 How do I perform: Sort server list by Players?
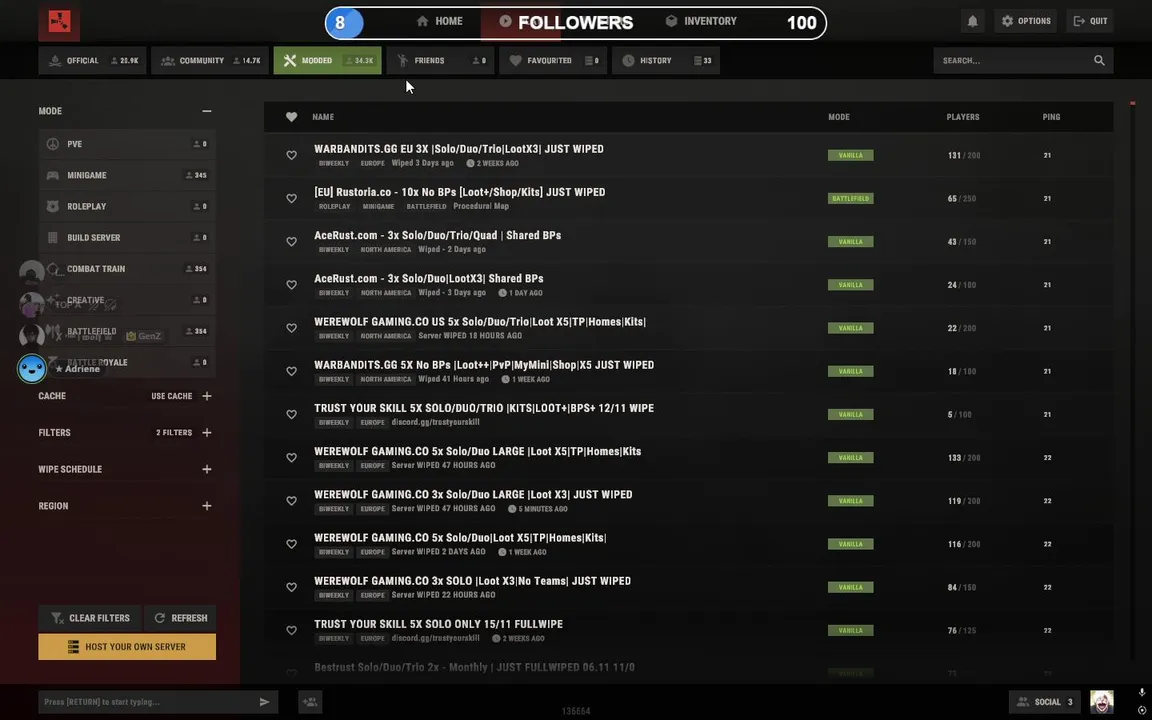coord(962,117)
